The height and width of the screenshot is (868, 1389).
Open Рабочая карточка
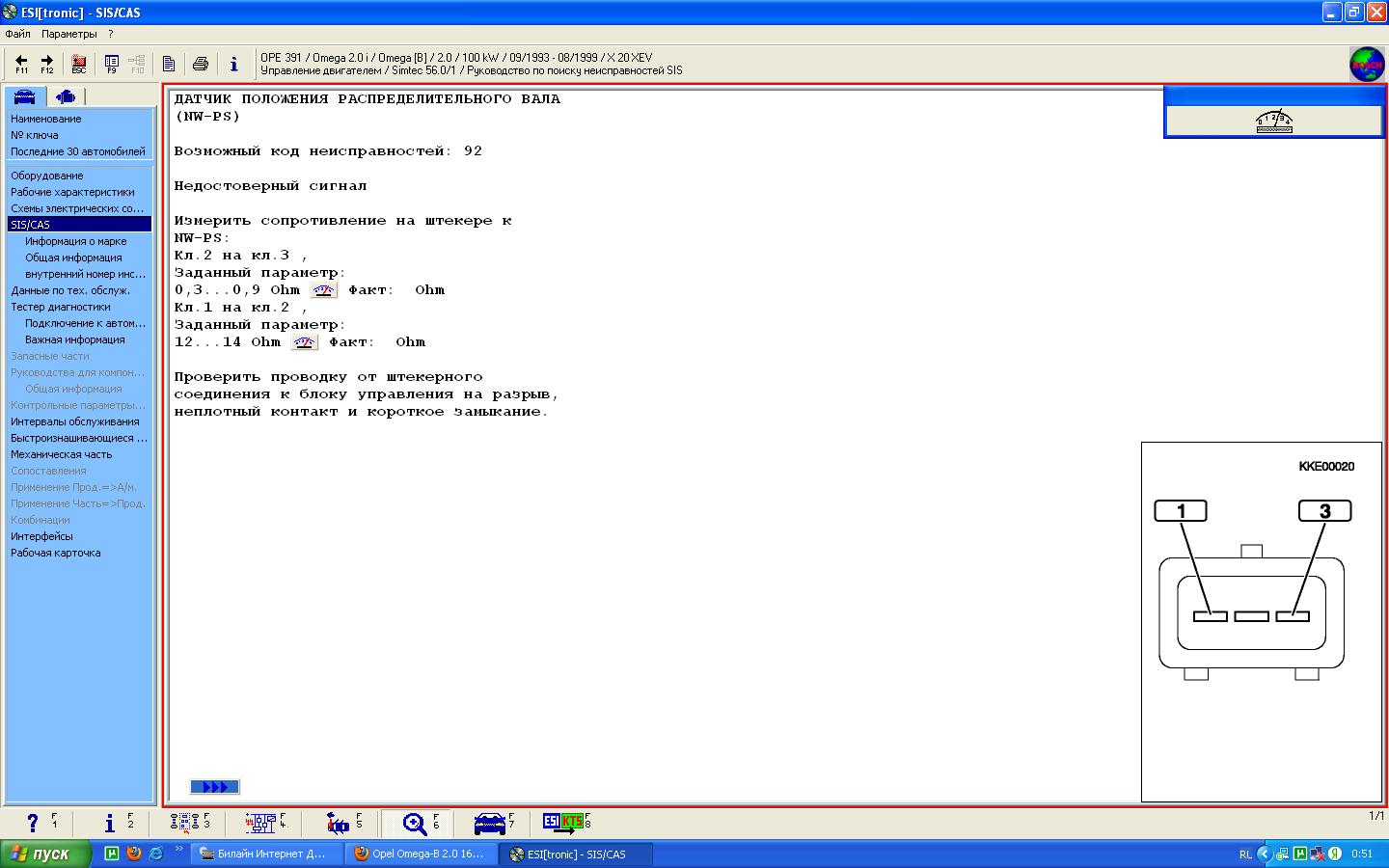tap(56, 553)
